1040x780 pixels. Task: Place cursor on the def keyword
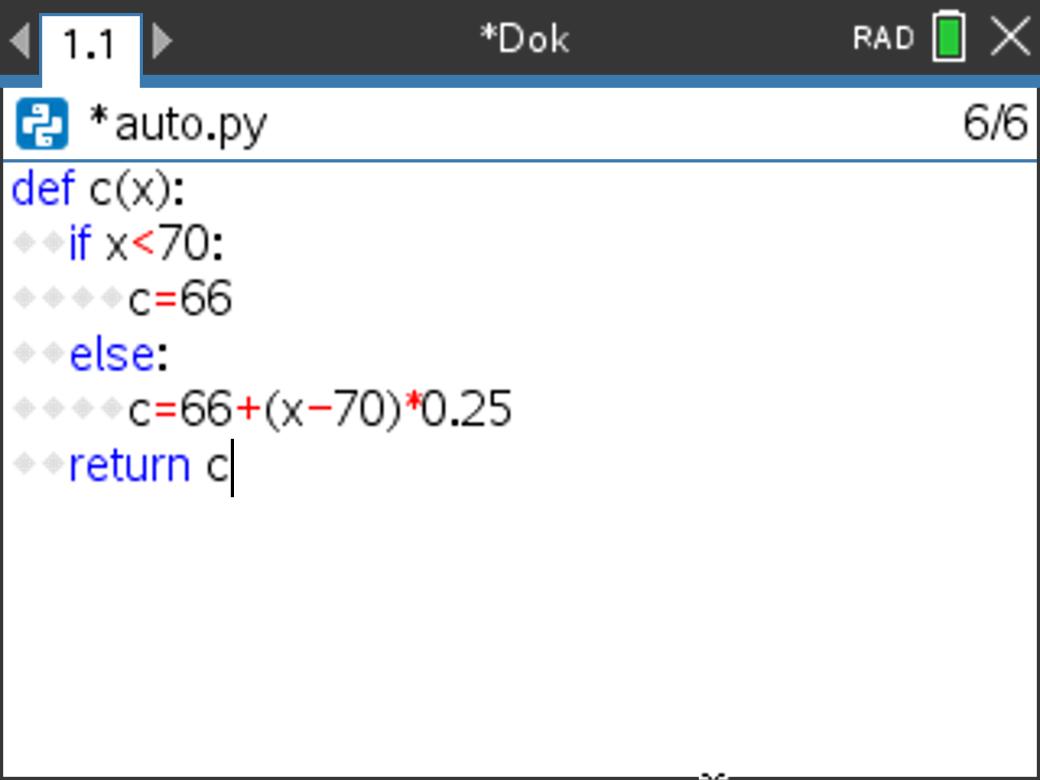pos(43,189)
